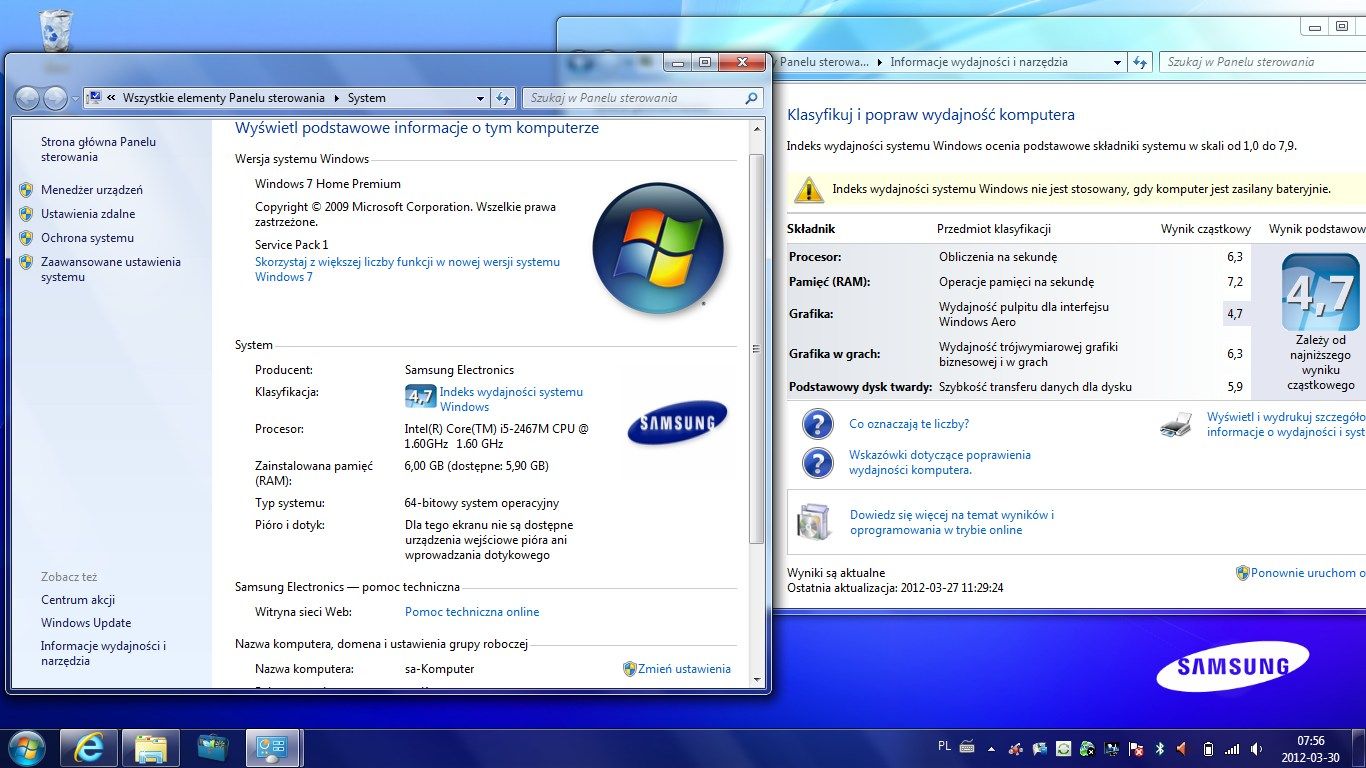Click the red muted-speaker tray icon
The image size is (1366, 768).
(1183, 748)
